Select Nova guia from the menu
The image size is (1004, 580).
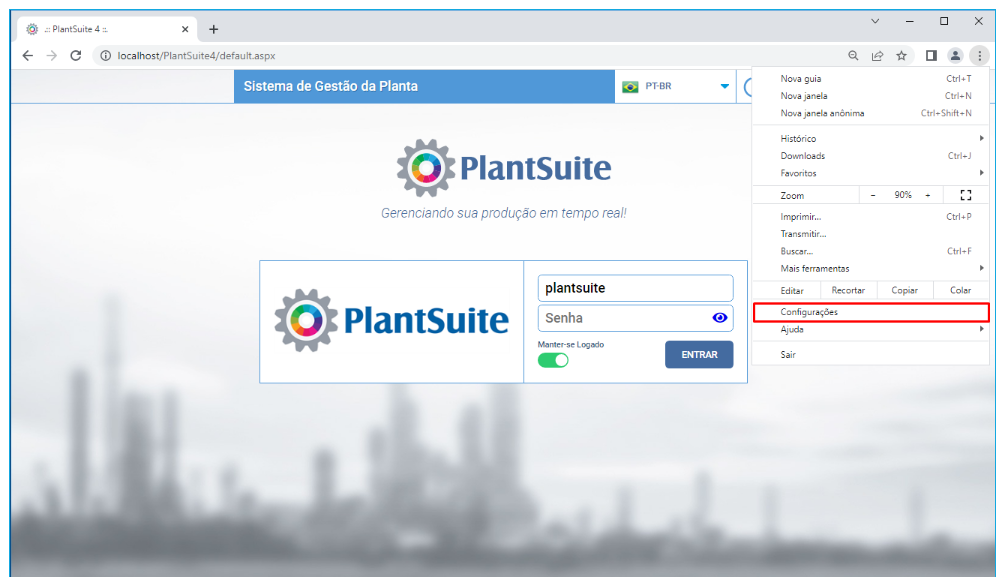click(871, 79)
